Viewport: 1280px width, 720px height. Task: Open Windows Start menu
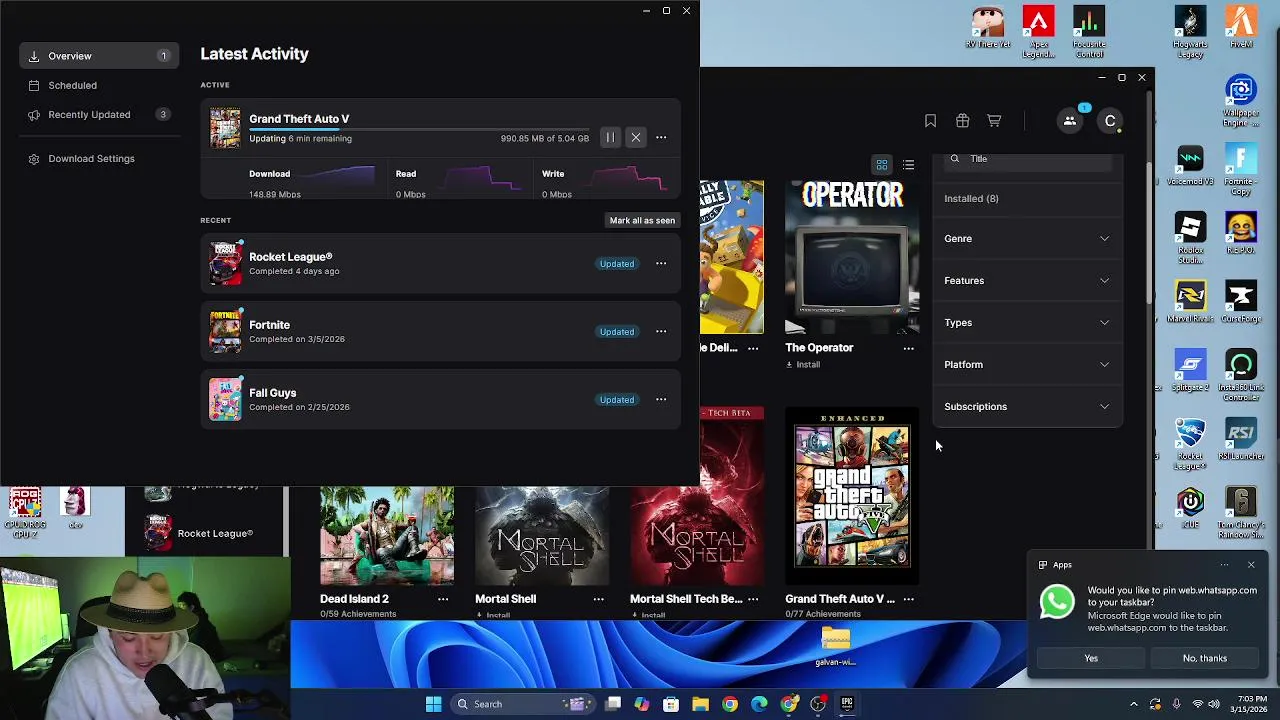click(x=433, y=704)
